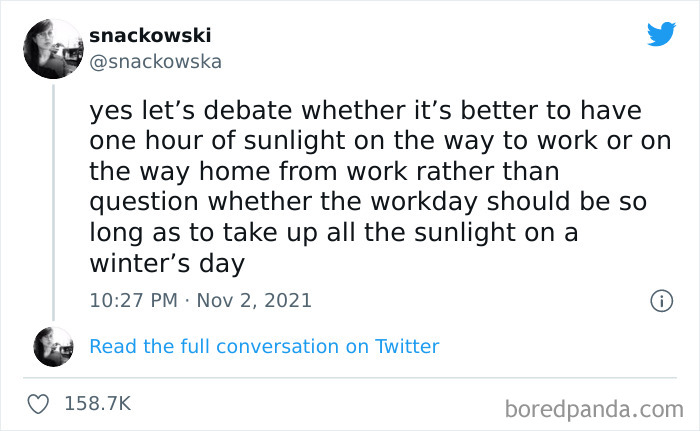This screenshot has width=700, height=431.
Task: Click the boredpanda.com watermark
Action: coord(594,408)
